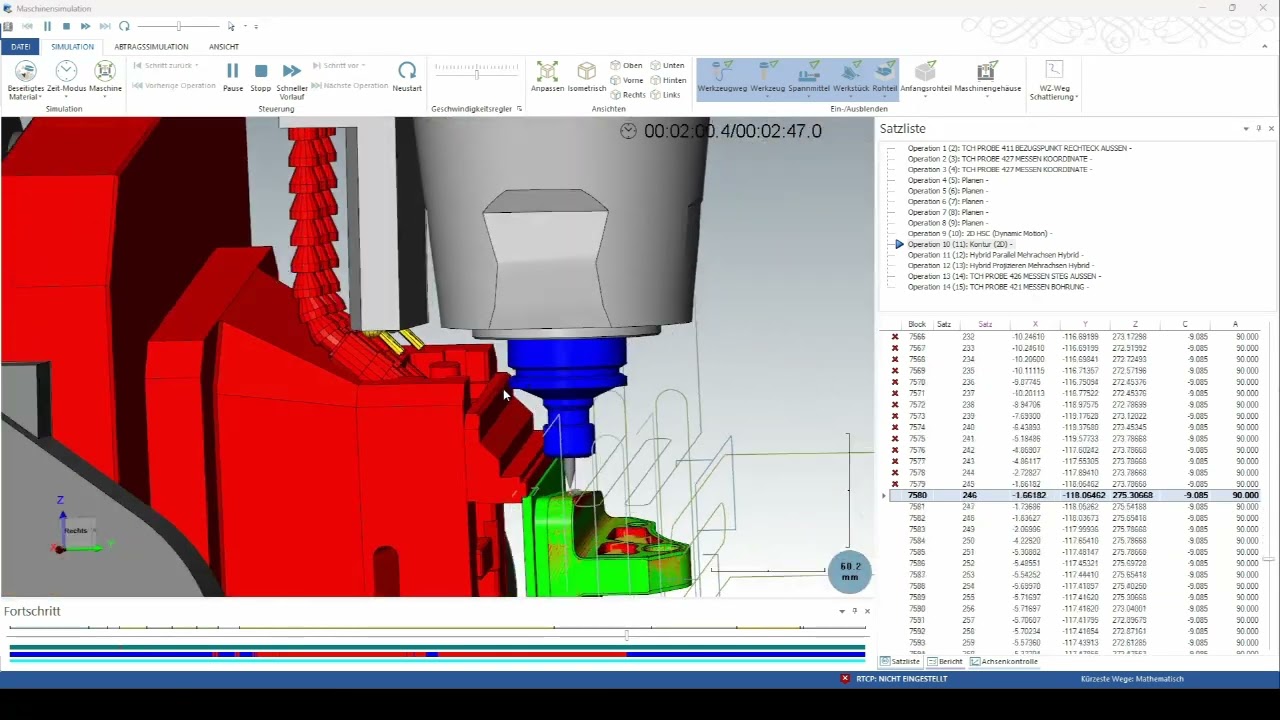
Task: Click the Zeit-Modus clock icon
Action: [x=66, y=71]
